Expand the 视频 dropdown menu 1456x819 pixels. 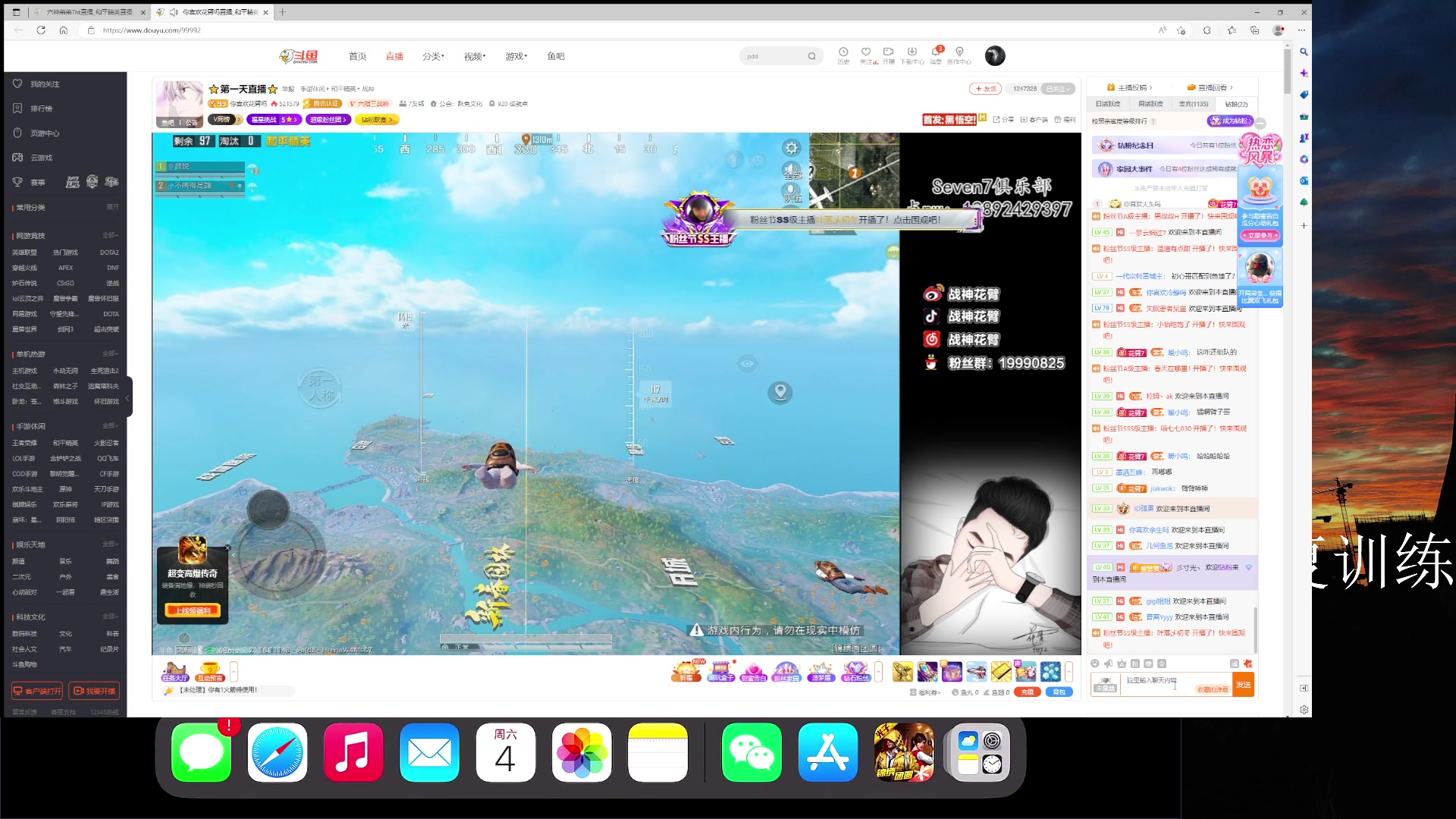pos(475,56)
